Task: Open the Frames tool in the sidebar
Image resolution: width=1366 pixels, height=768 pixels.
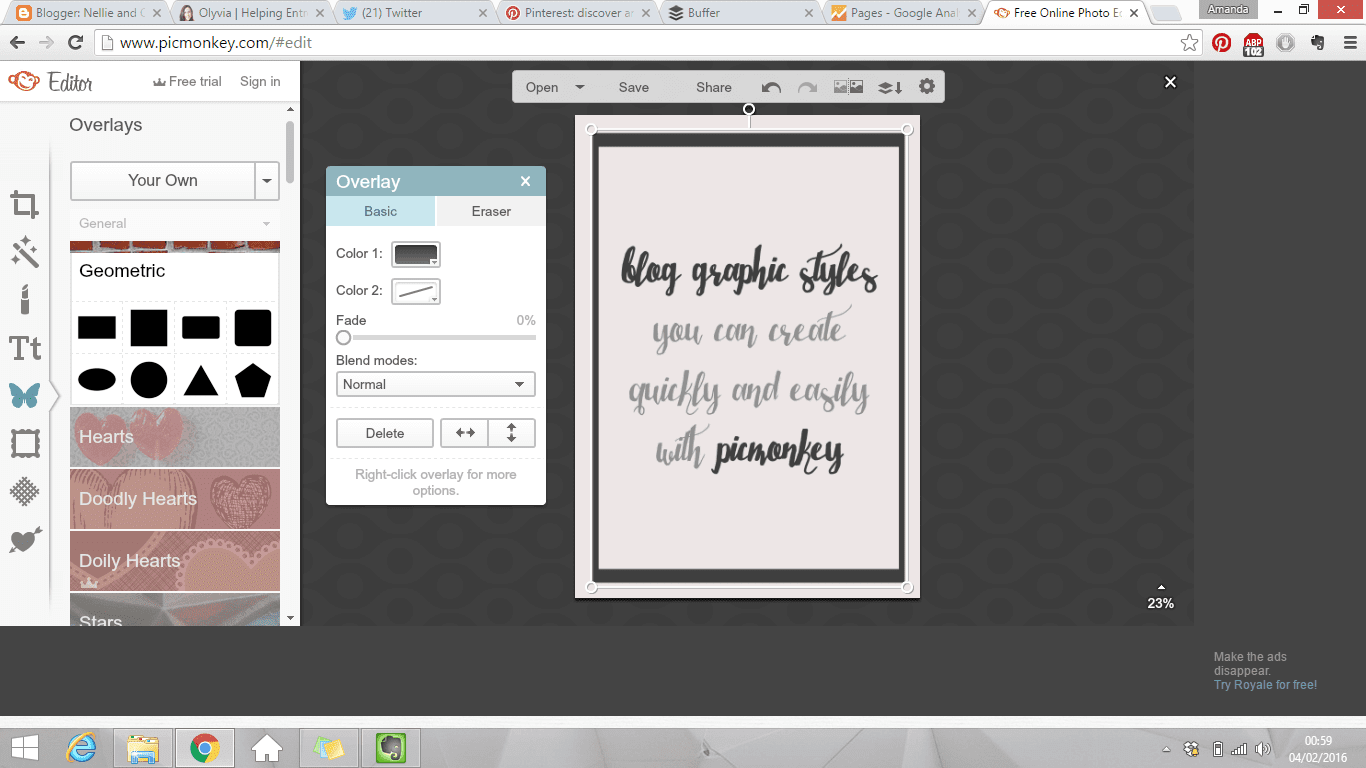Action: coord(25,443)
